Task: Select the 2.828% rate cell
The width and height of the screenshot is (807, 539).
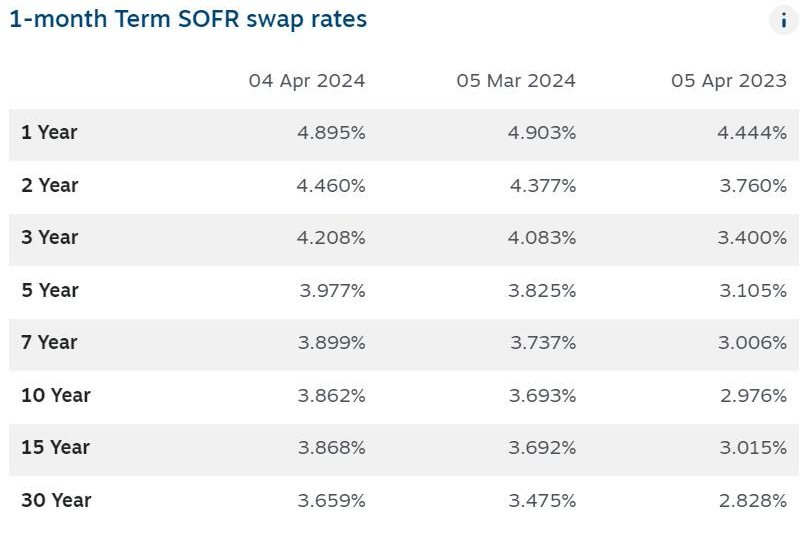Action: coord(753,500)
